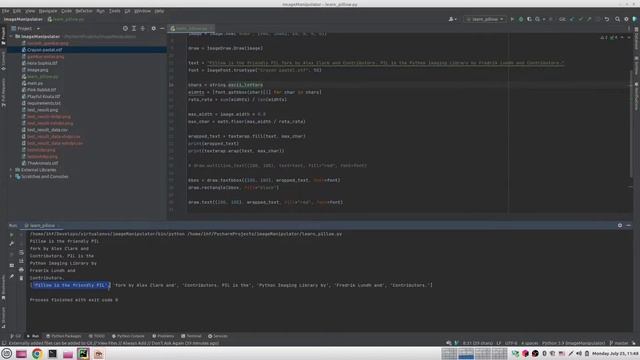Click the volume icon in the system tray
The image size is (640, 360).
click(x=579, y=353)
